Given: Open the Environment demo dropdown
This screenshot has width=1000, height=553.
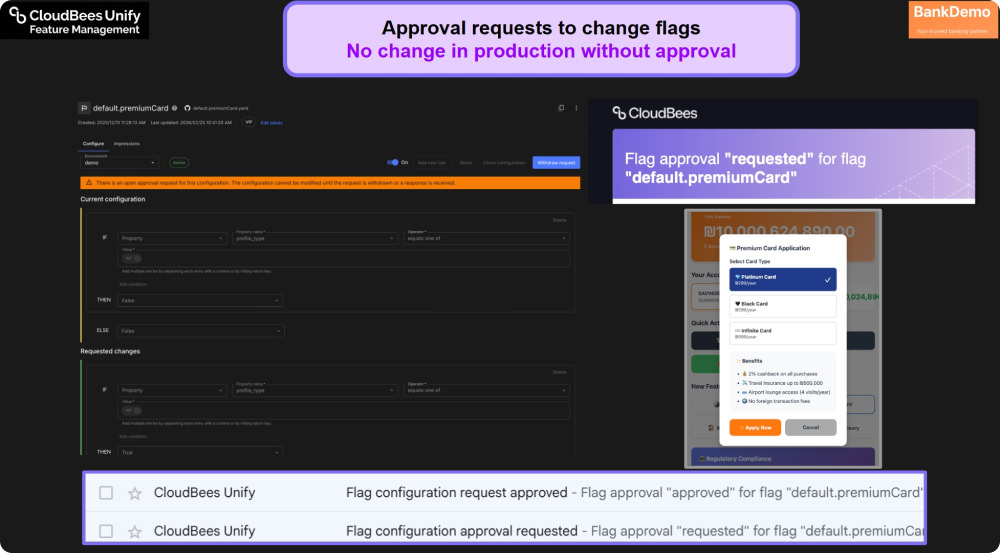Looking at the screenshot, I should [x=120, y=163].
